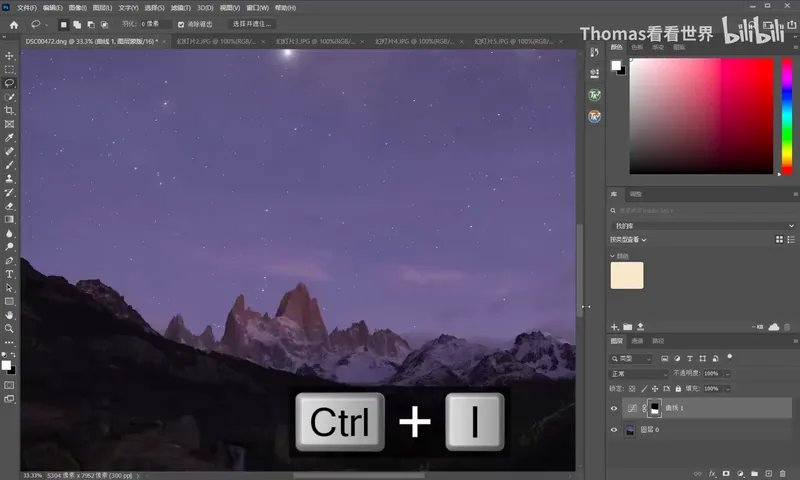Viewport: 800px width, 480px height.
Task: Create a new layer
Action: [768, 473]
